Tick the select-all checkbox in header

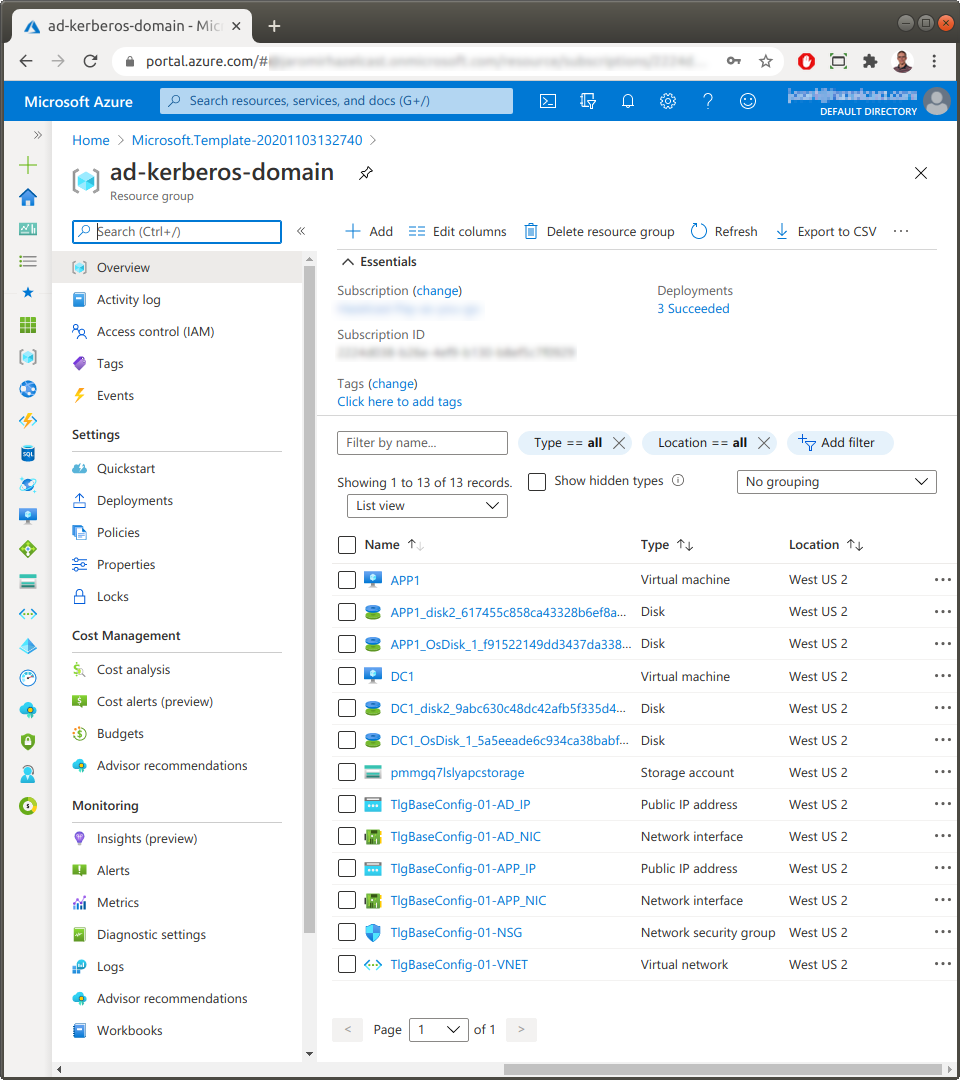tap(347, 545)
